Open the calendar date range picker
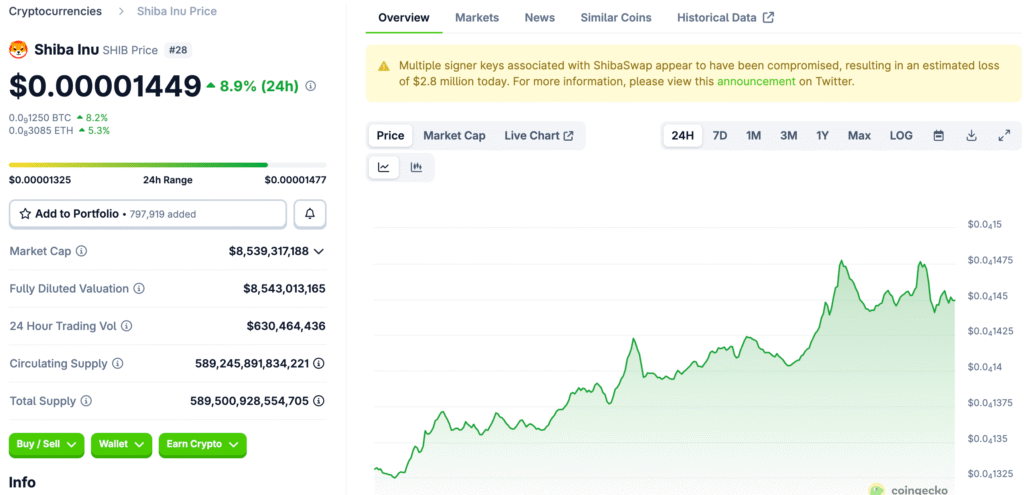This screenshot has width=1024, height=495. coord(938,135)
